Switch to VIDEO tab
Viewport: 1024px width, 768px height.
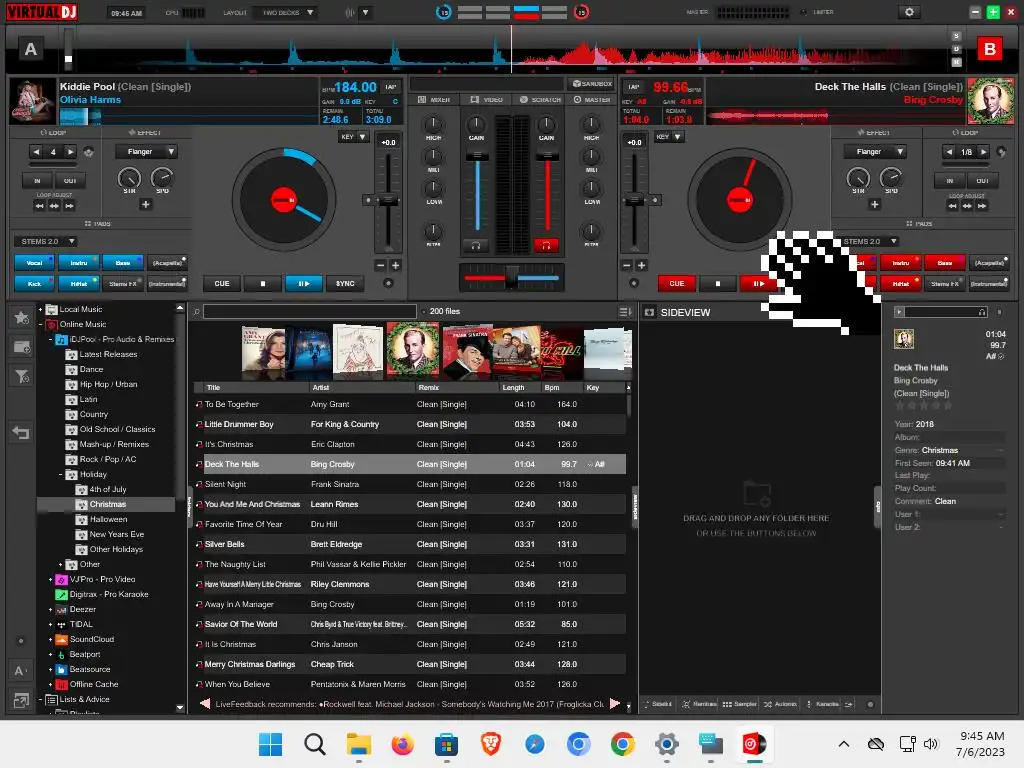pos(487,100)
